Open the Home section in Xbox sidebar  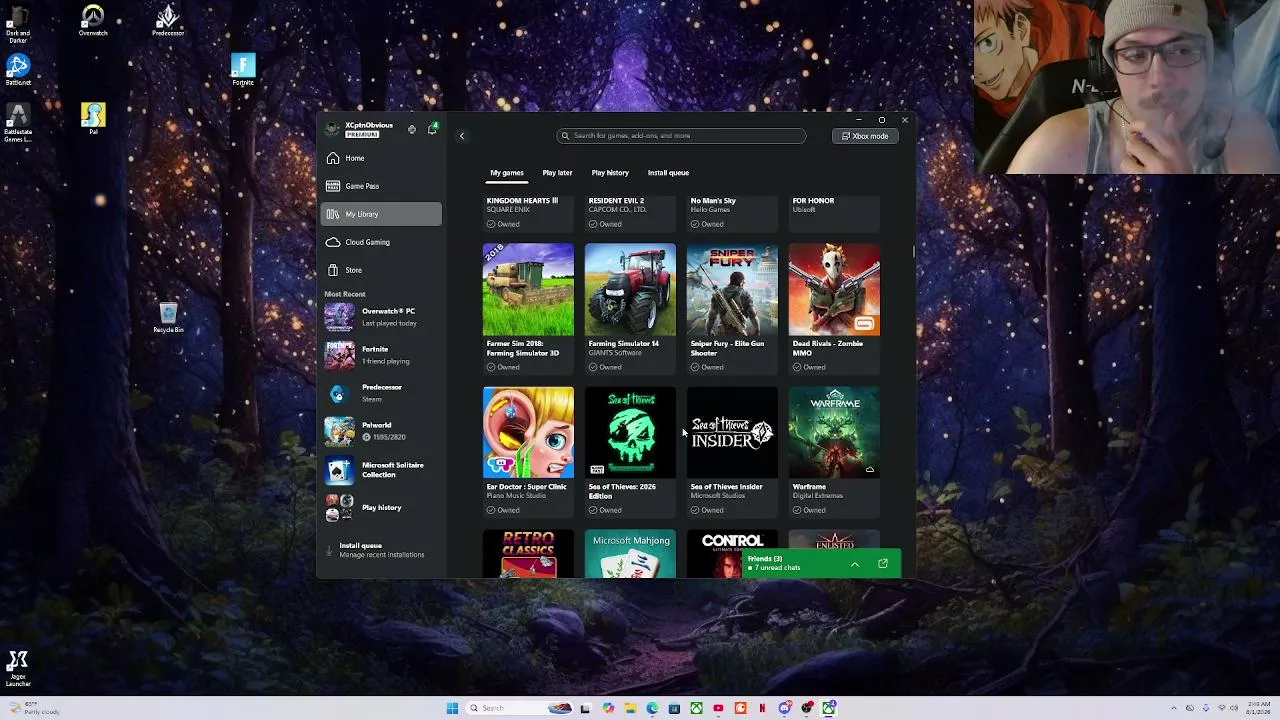[381, 158]
